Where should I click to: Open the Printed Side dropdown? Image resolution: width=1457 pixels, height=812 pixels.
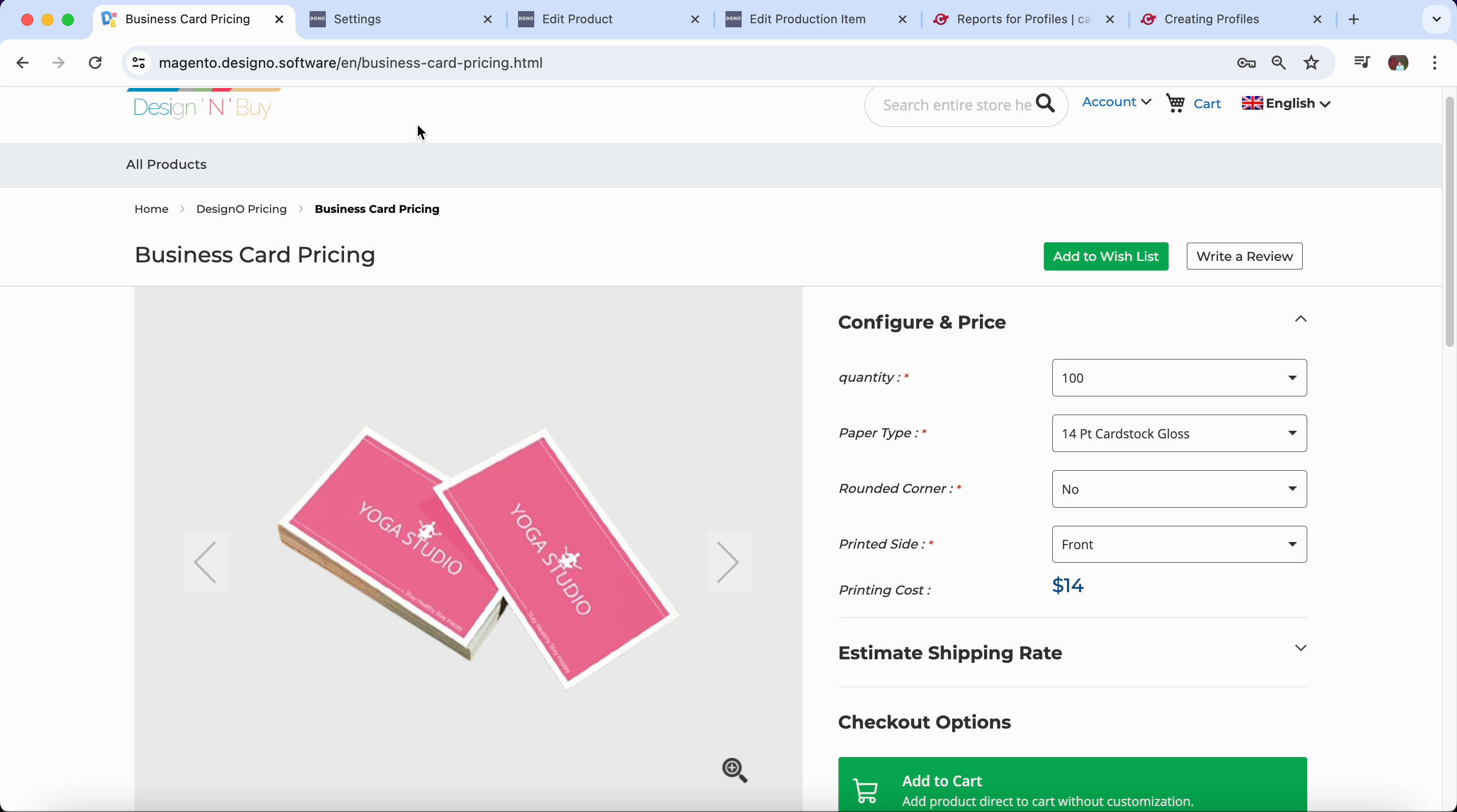coord(1179,545)
